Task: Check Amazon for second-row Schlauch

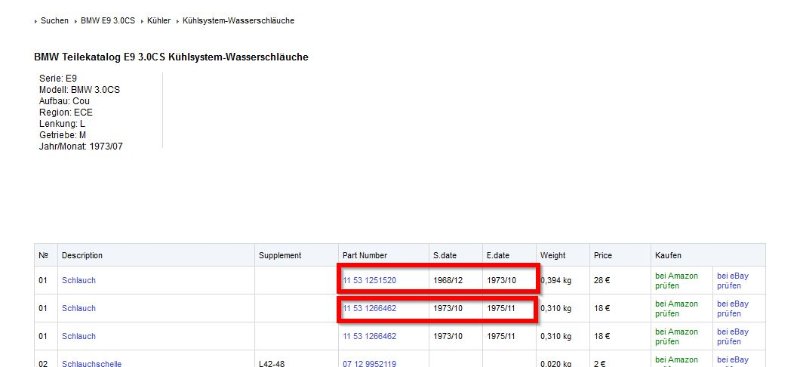Action: (x=677, y=309)
